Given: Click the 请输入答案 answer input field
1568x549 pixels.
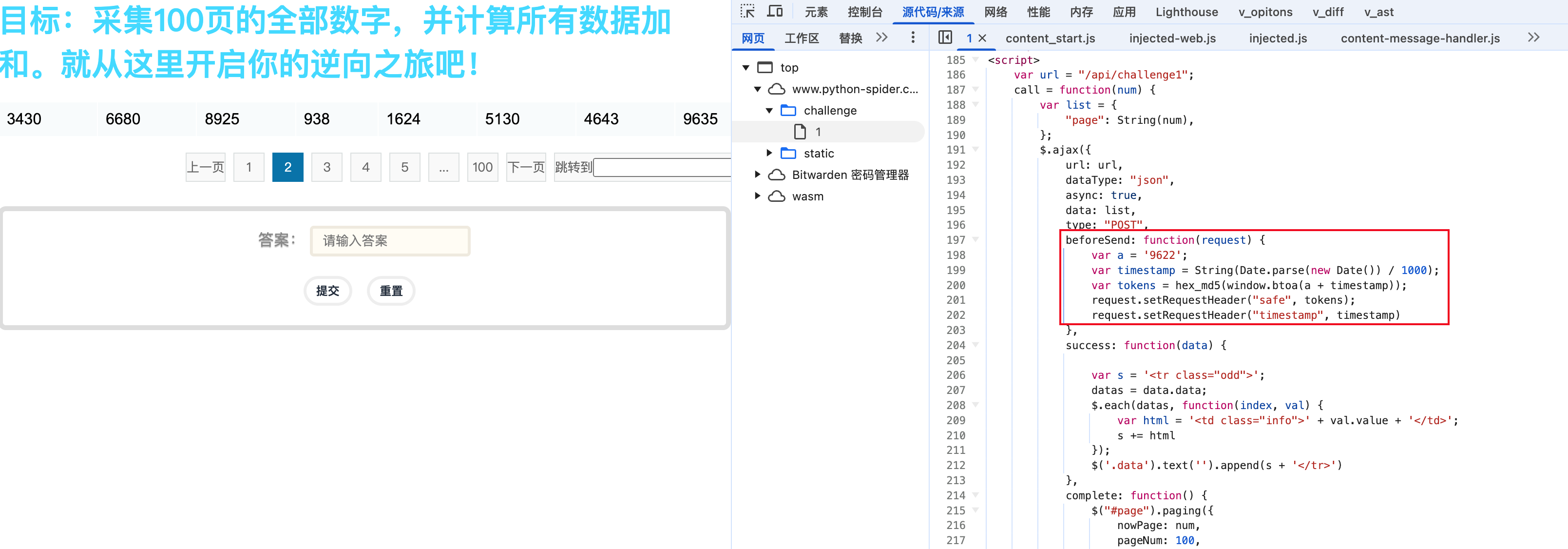Looking at the screenshot, I should click(x=390, y=241).
